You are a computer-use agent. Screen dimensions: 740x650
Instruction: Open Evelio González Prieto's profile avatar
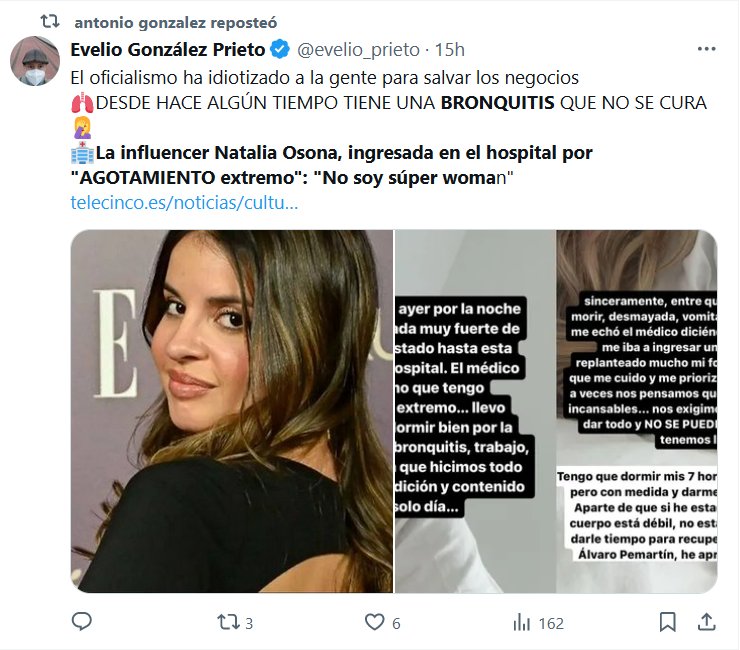[x=35, y=62]
